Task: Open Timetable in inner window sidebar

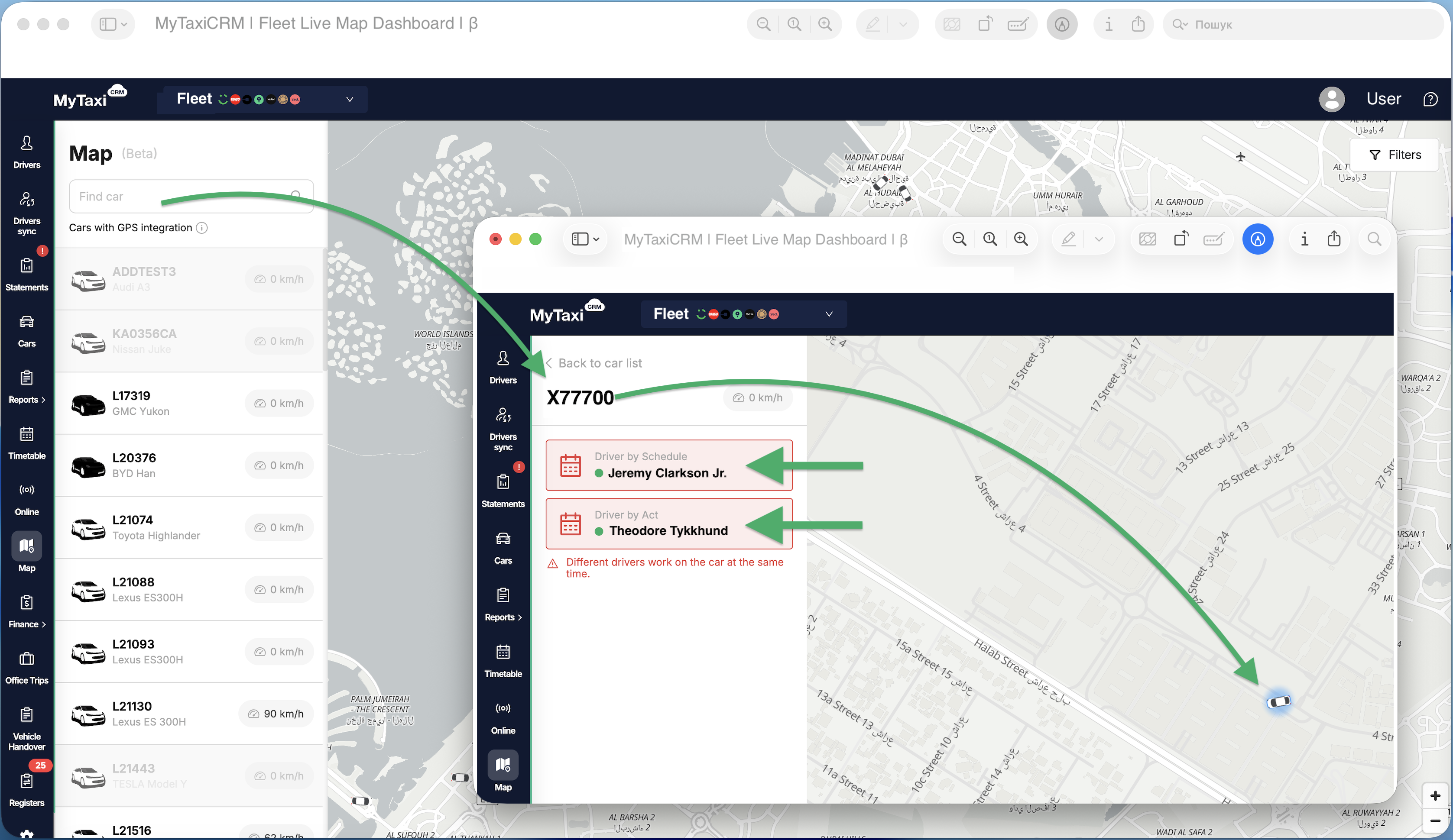Action: coord(503,661)
